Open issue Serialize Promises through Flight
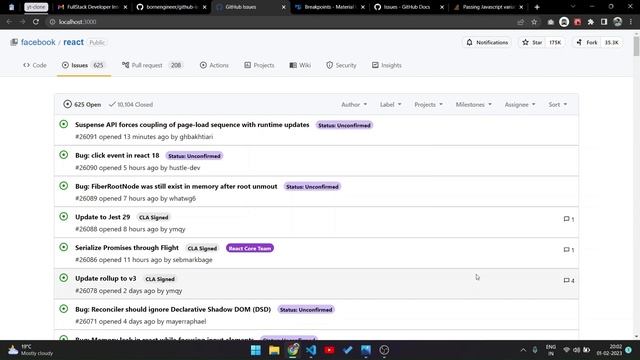The width and height of the screenshot is (640, 360). 127,247
